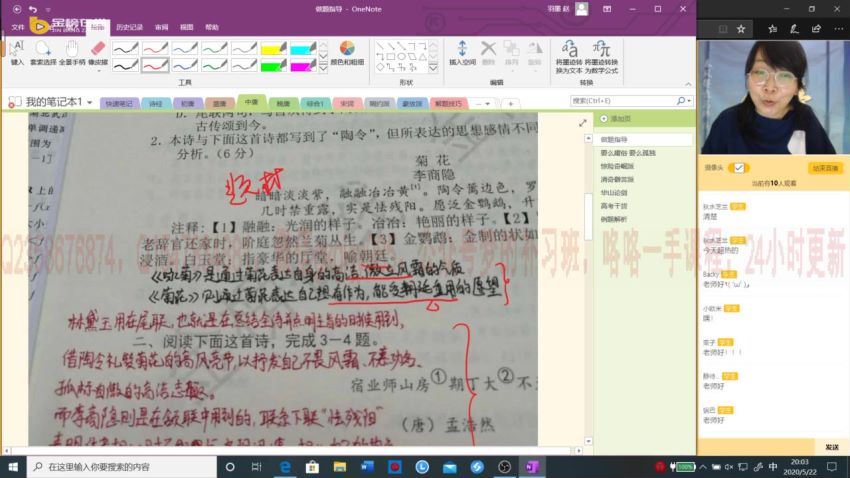This screenshot has width=850, height=478.
Task: Click the Windows taskbar search field
Action: click(x=122, y=467)
